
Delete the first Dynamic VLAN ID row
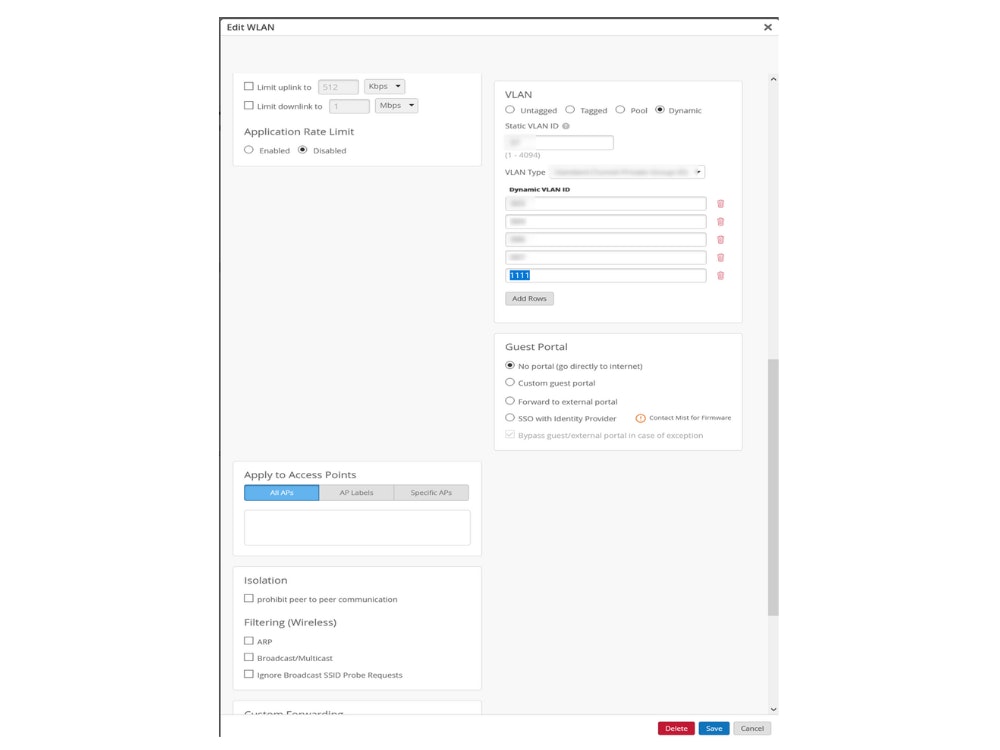click(x=720, y=204)
